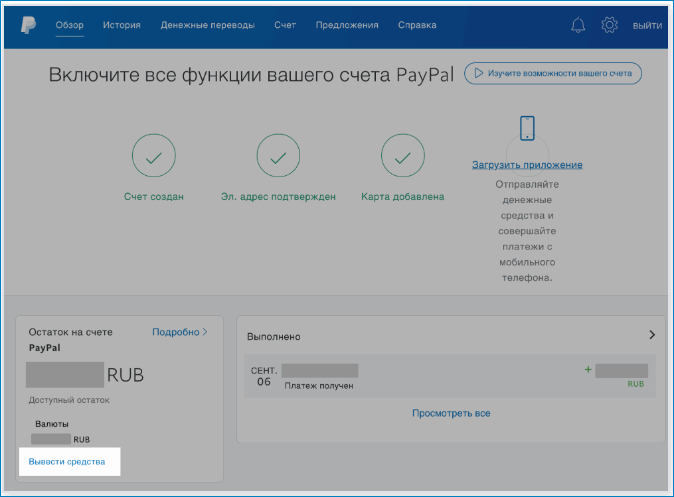Click the Эл. адрес подтвержден checkmark circle

[278, 155]
